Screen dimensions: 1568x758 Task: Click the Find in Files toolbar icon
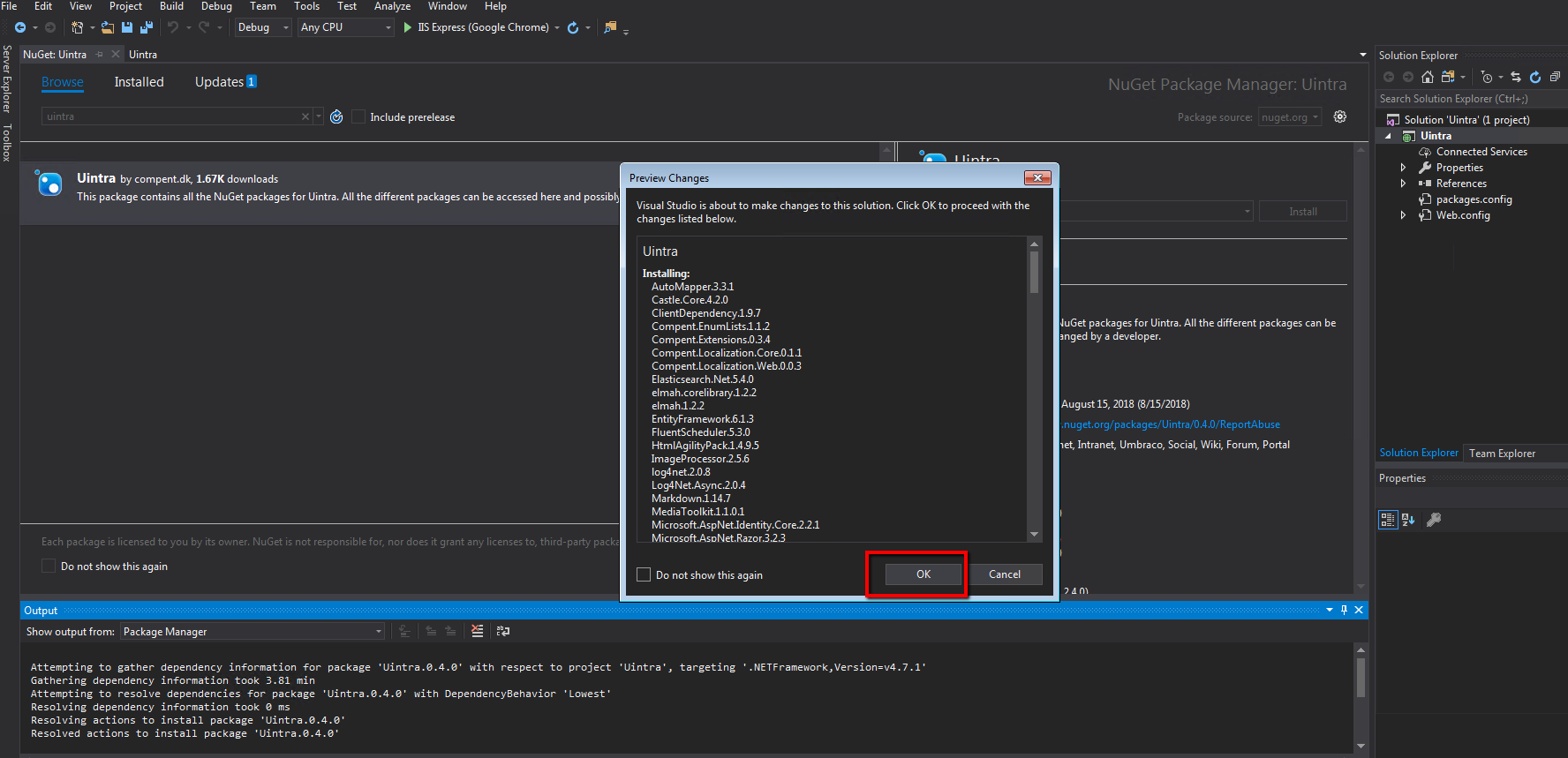[x=610, y=27]
